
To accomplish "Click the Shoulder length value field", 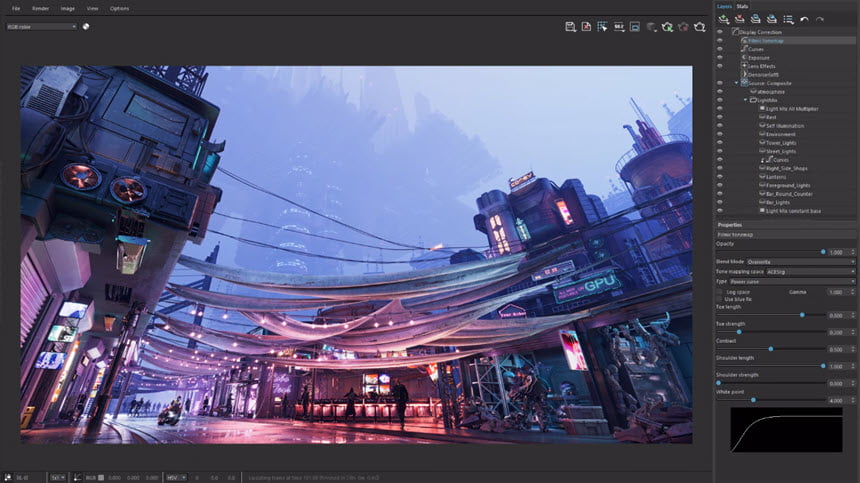I will 838,366.
